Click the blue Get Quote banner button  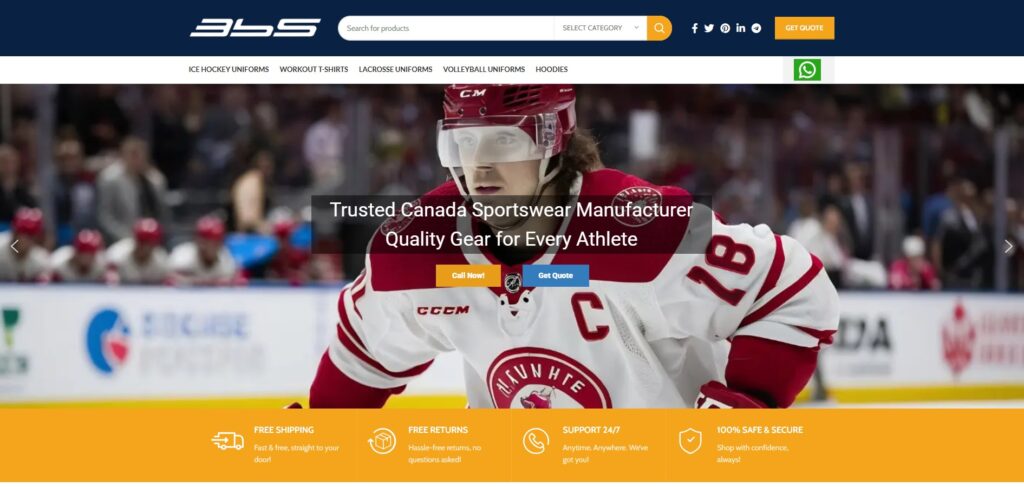click(556, 275)
